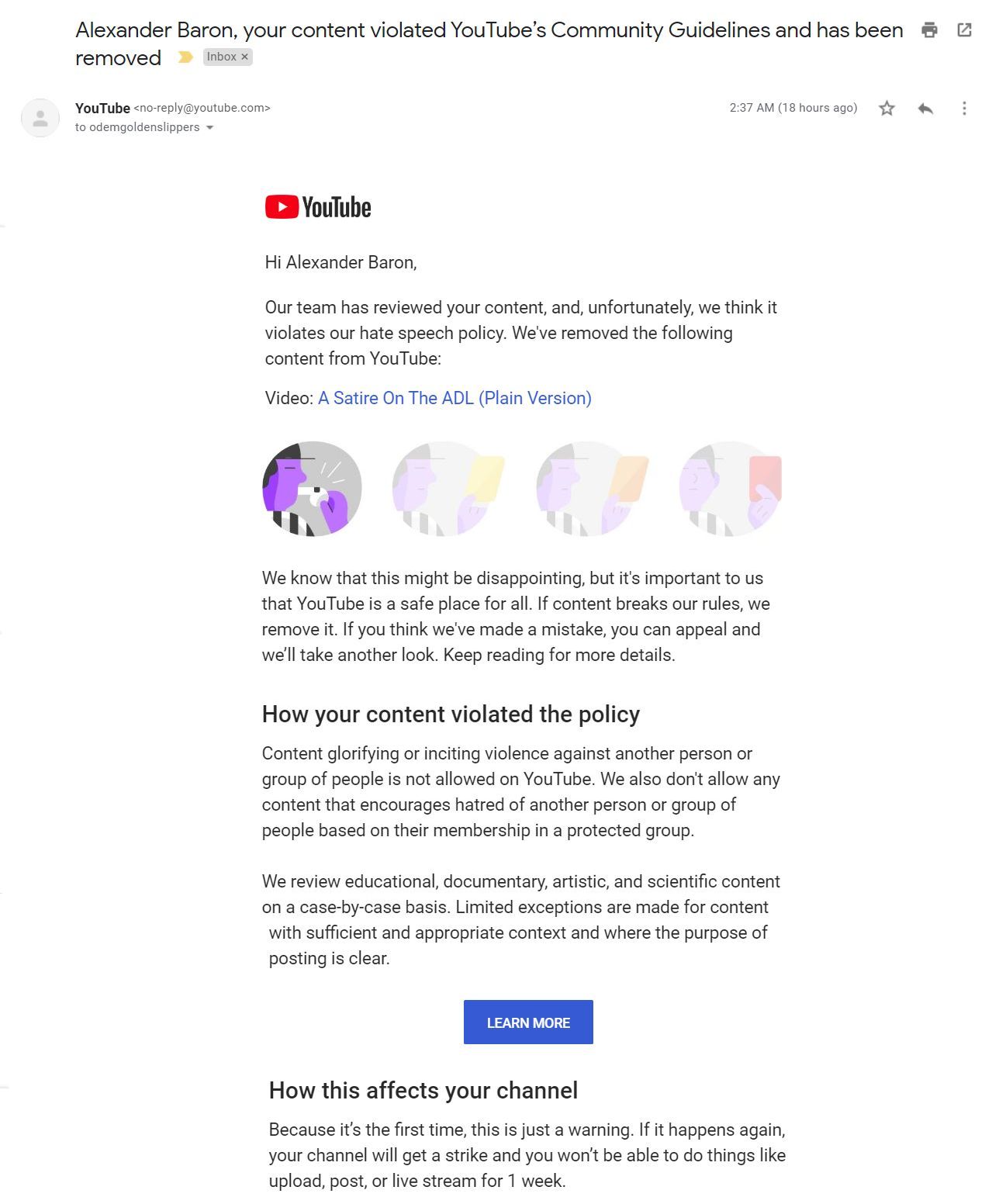Click the sender's profile avatar
The height and width of the screenshot is (1204, 992).
tap(40, 118)
